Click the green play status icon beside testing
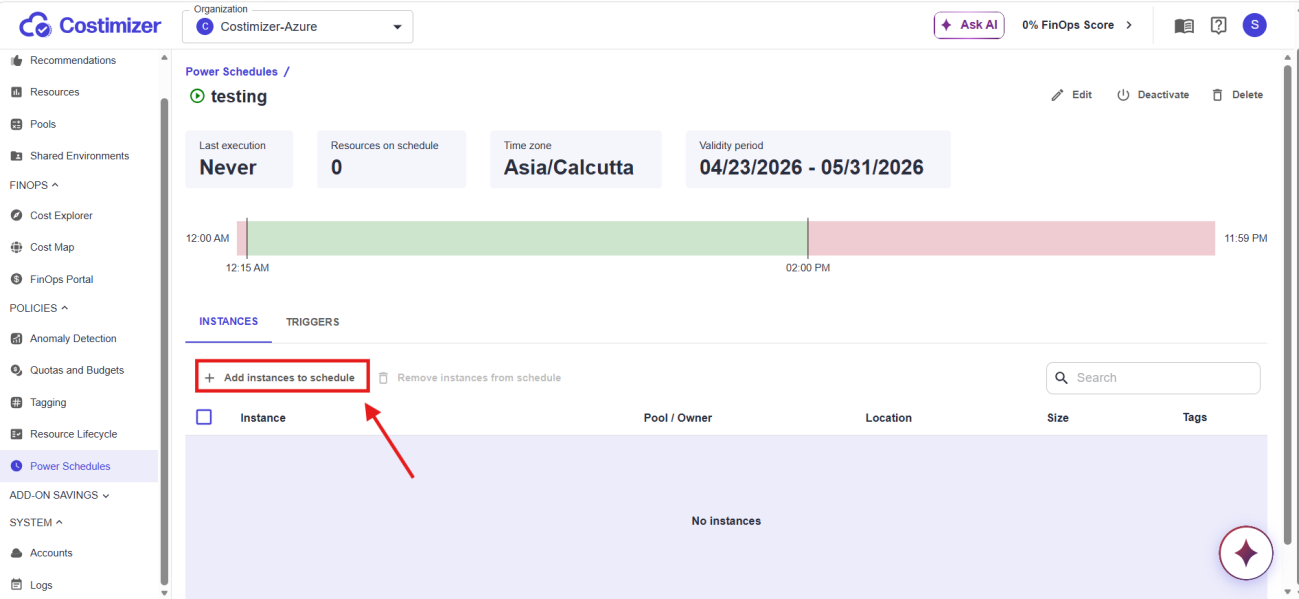The width and height of the screenshot is (1299, 599). tap(197, 96)
